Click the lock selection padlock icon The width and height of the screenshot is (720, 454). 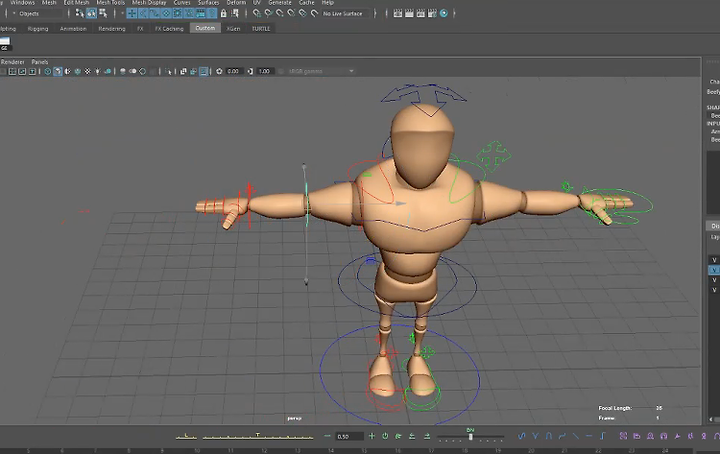224,13
